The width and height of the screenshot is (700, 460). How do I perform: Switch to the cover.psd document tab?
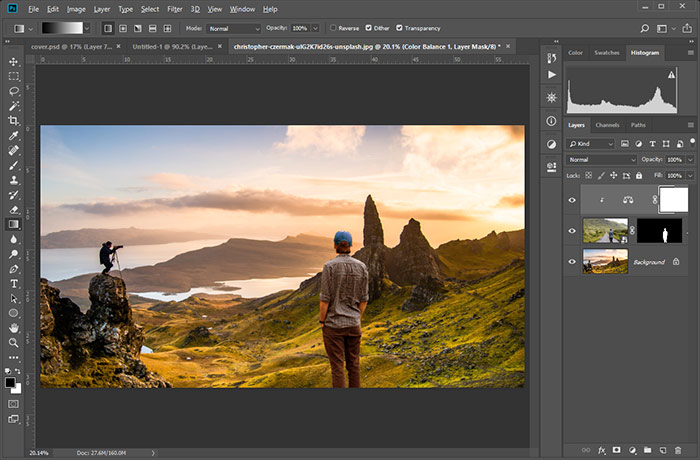pyautogui.click(x=71, y=46)
